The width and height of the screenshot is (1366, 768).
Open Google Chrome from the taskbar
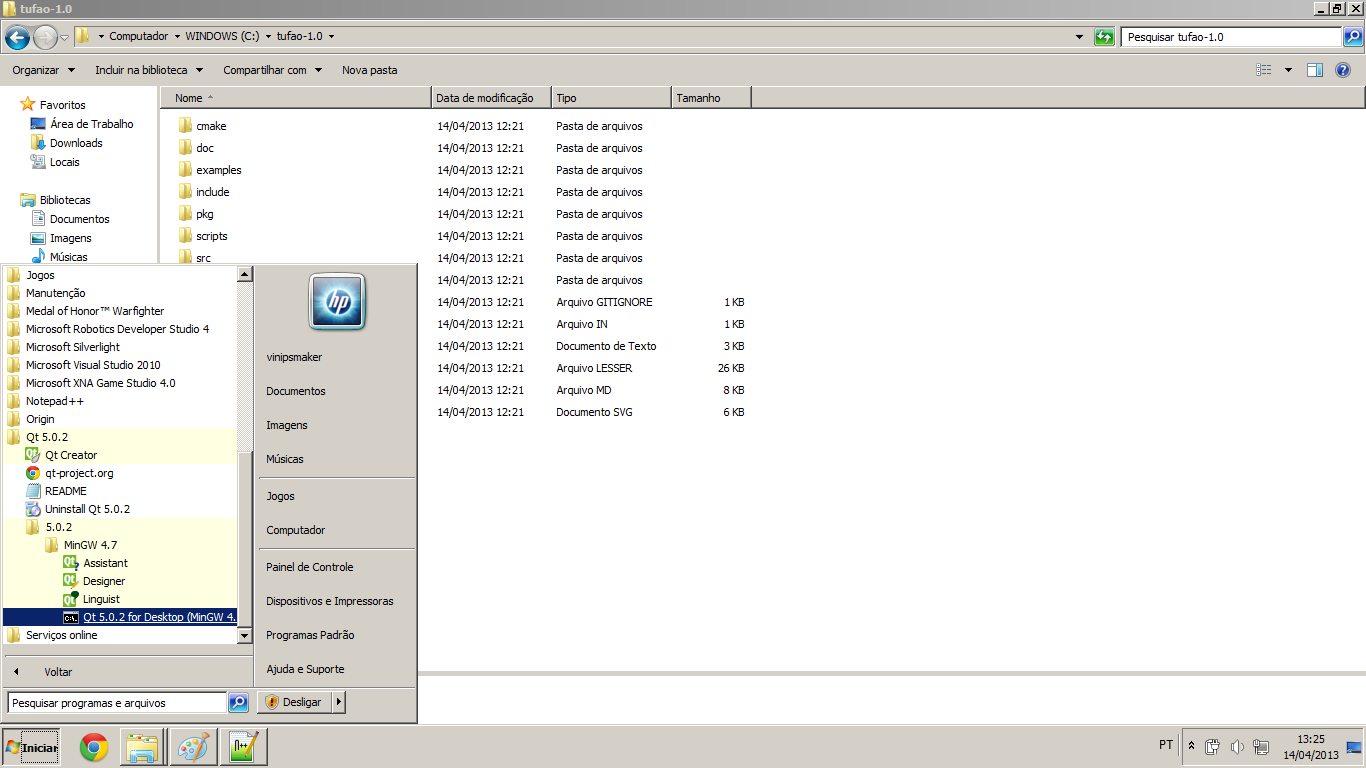click(x=94, y=747)
